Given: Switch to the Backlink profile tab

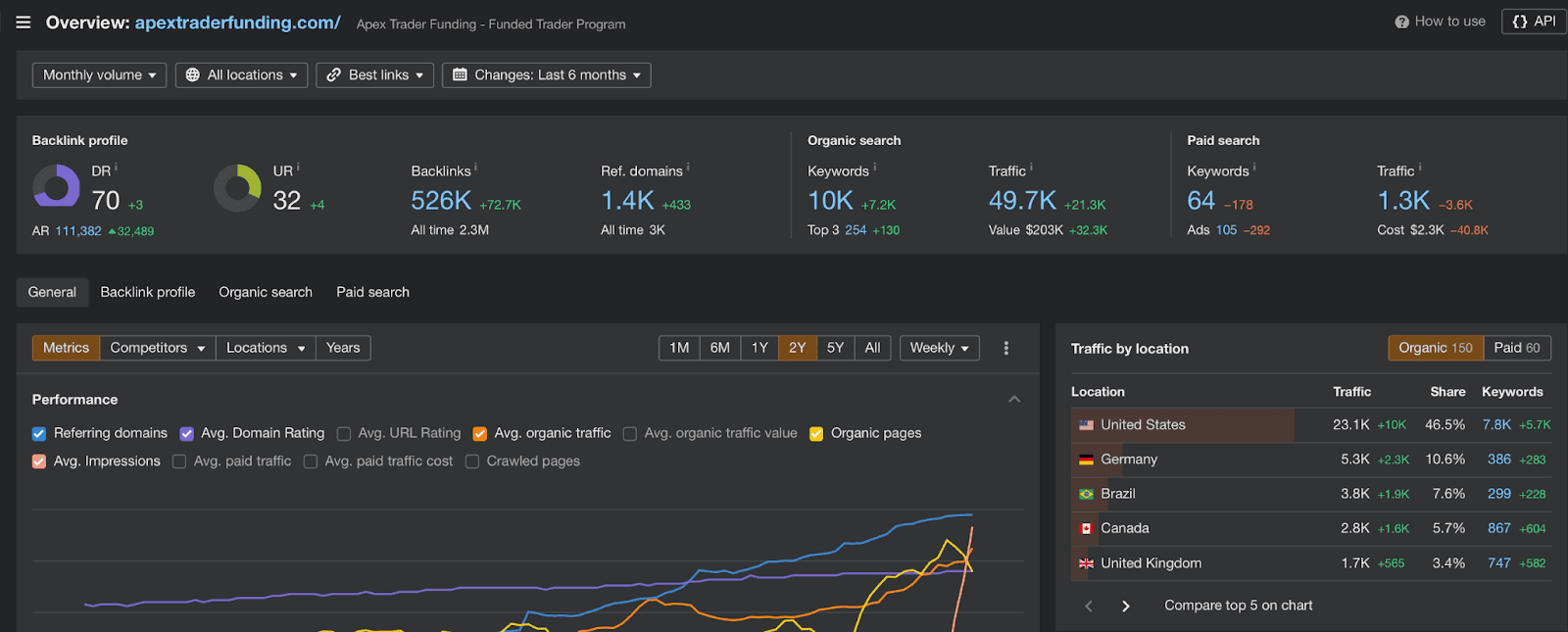Looking at the screenshot, I should coord(148,292).
